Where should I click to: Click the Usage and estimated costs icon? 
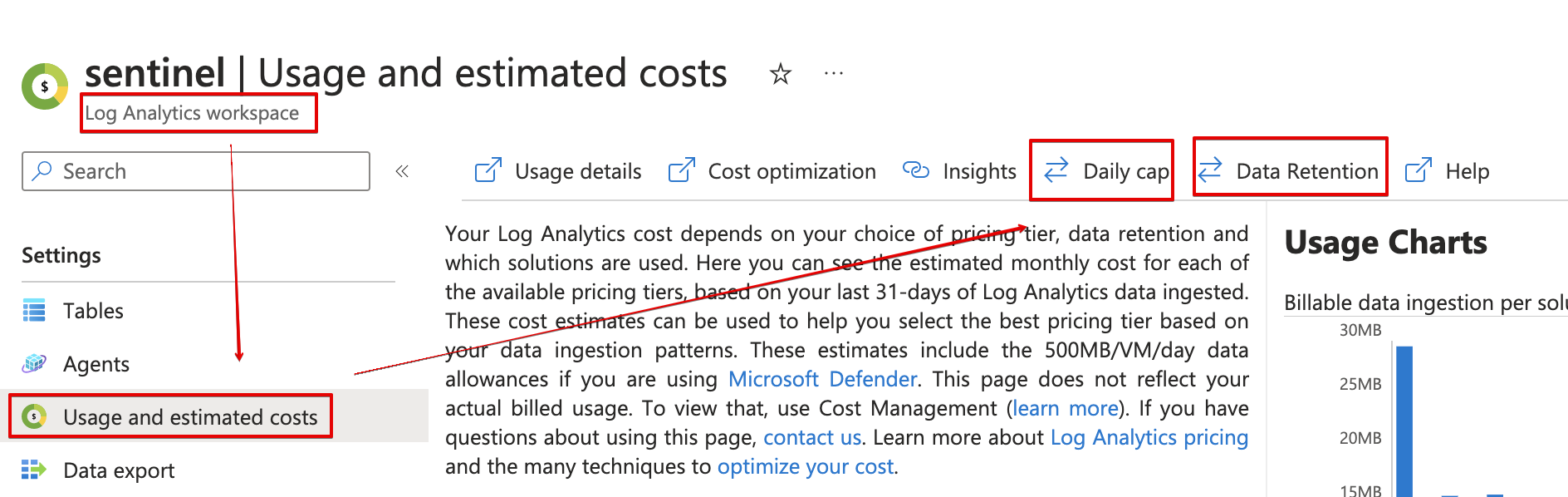[34, 416]
